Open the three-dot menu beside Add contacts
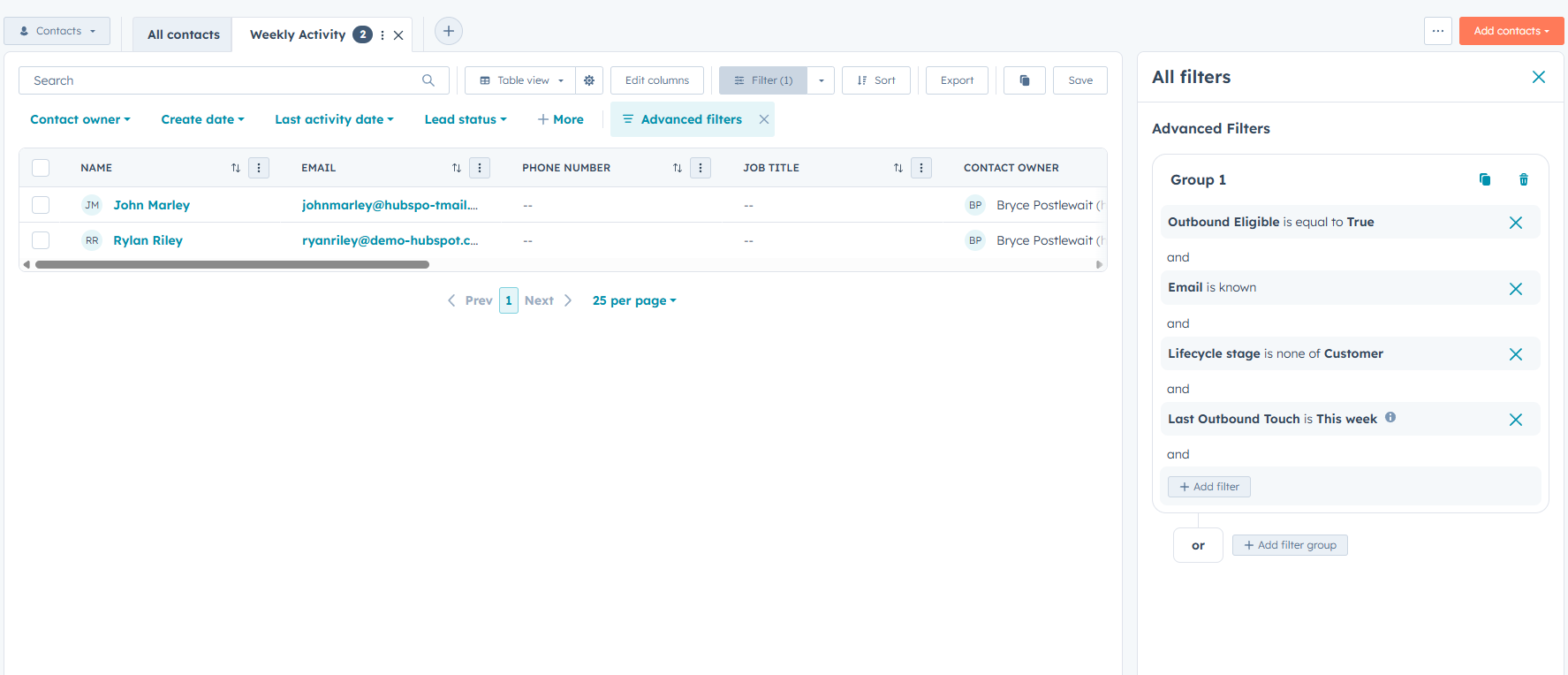Image resolution: width=1568 pixels, height=675 pixels. [x=1438, y=31]
